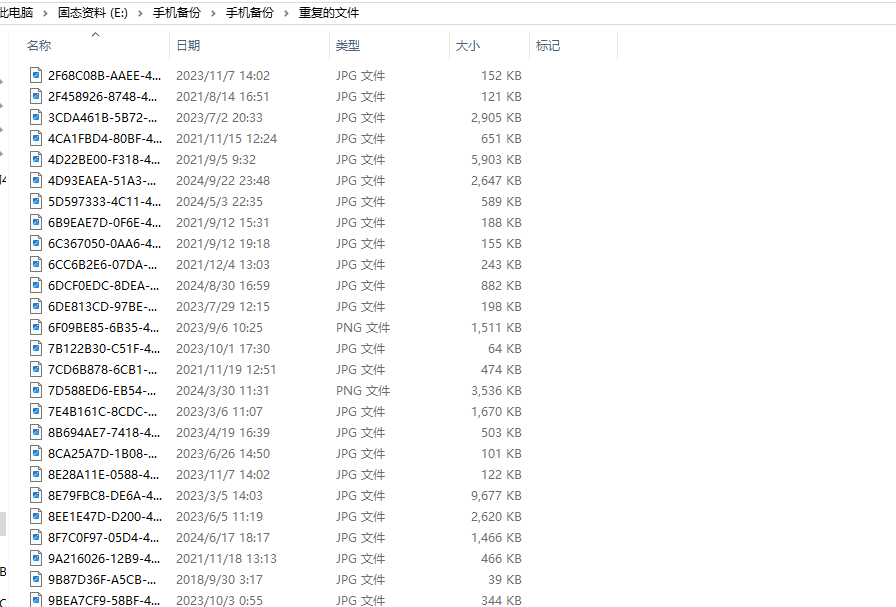896x607 pixels.
Task: Select icon of 8E79FBC8-DE6A file
Action: (36, 495)
